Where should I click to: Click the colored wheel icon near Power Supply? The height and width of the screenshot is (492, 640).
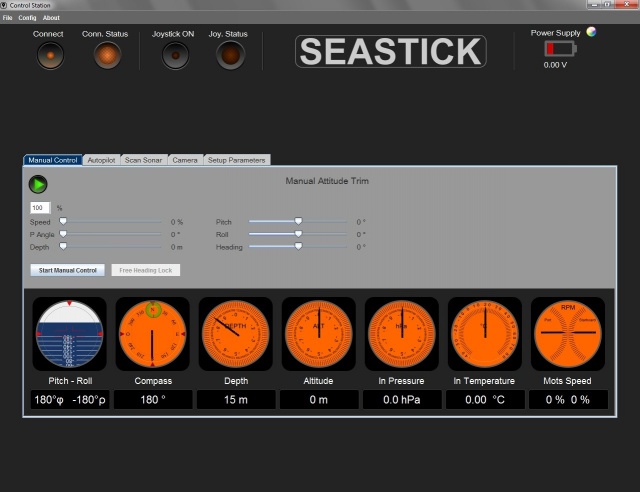pos(591,32)
